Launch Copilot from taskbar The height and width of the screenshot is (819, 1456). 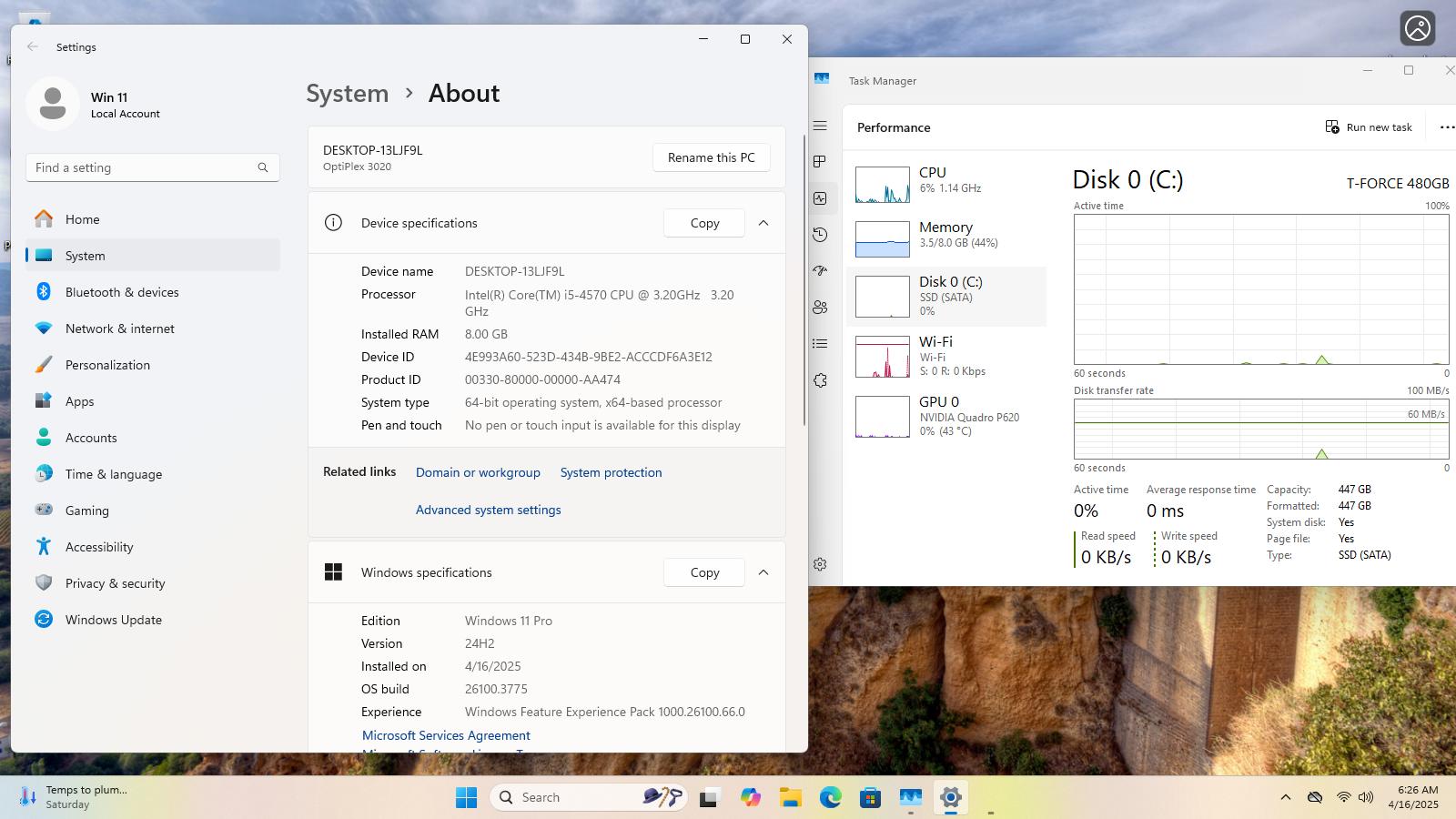pos(750,797)
